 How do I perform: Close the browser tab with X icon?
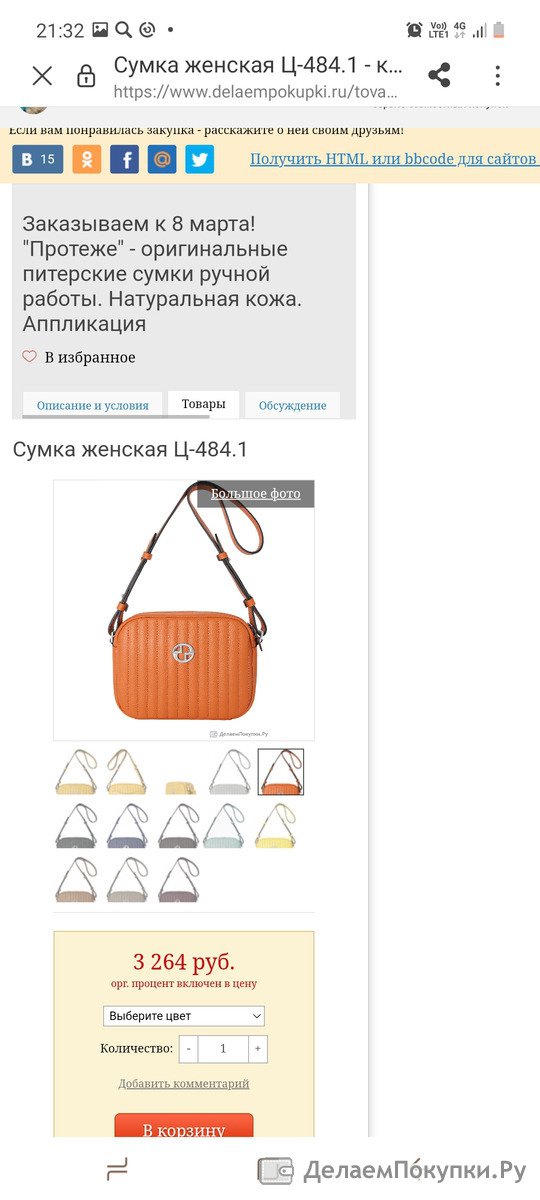tap(42, 76)
